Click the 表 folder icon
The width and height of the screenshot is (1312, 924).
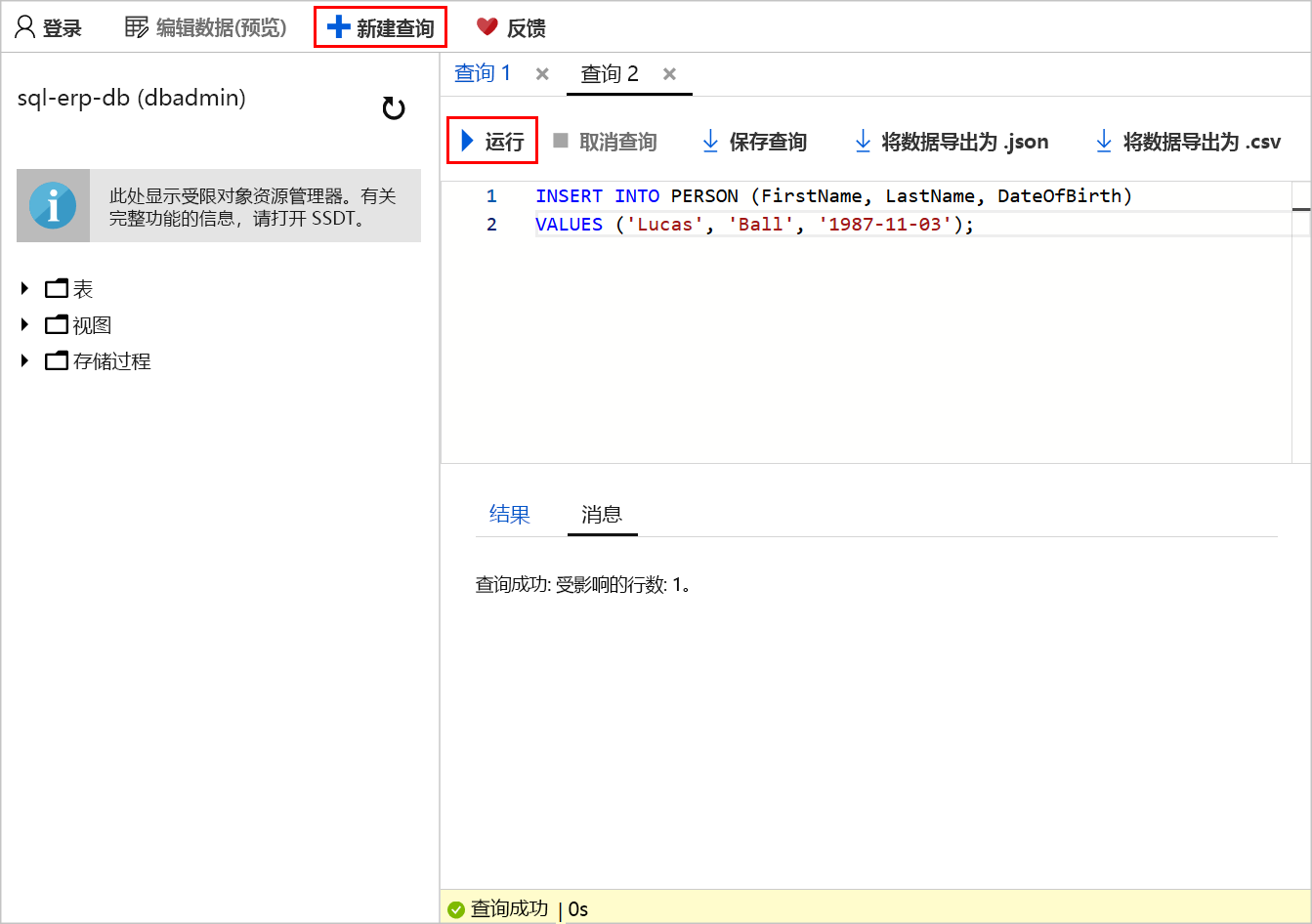(58, 289)
